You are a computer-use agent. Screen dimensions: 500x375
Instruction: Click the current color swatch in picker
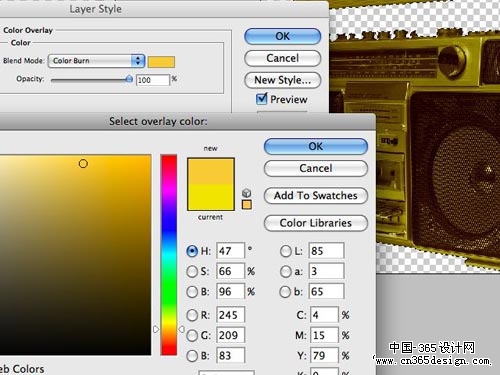[x=211, y=197]
